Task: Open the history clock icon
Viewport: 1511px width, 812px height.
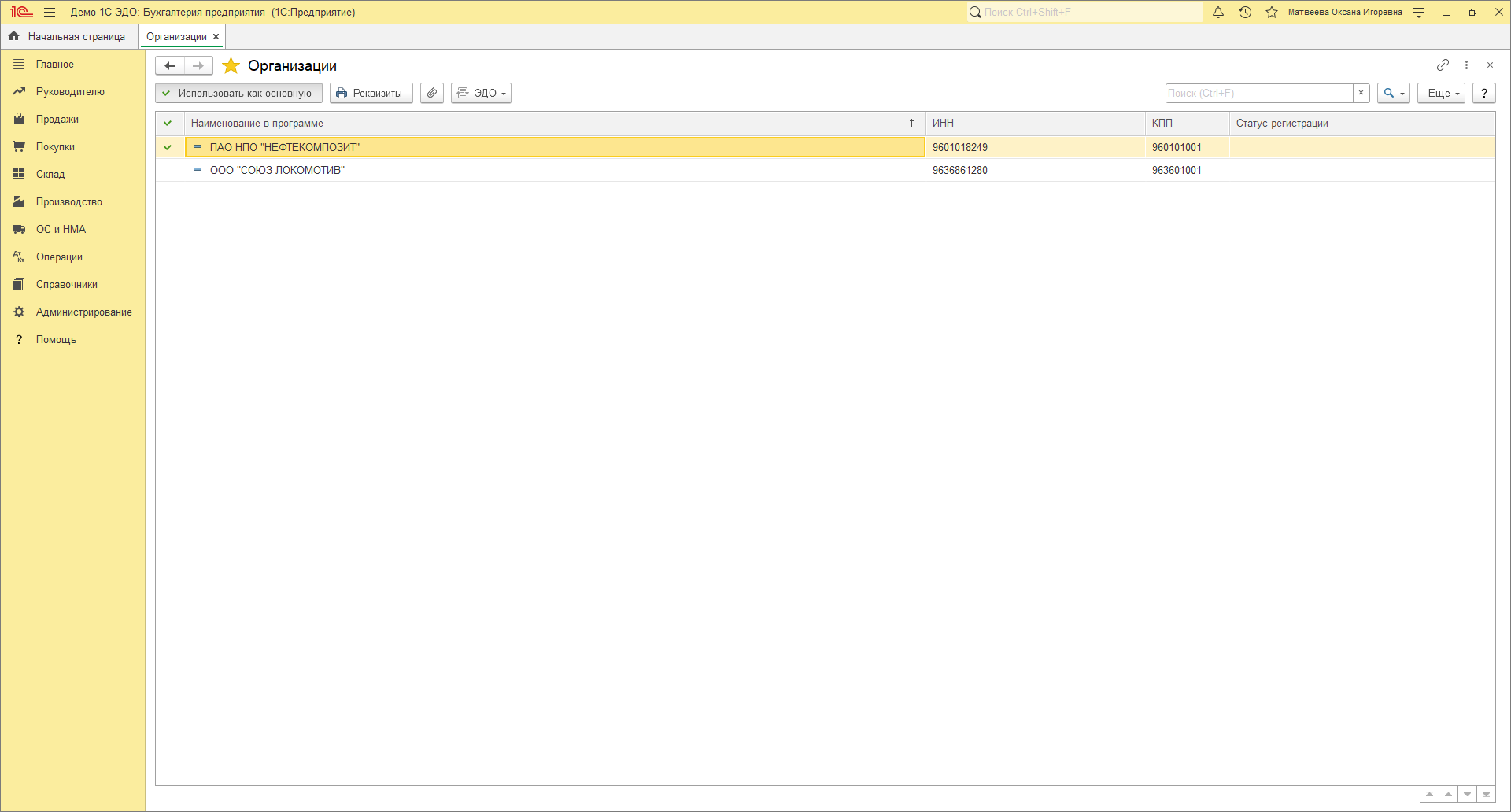Action: pos(1245,13)
